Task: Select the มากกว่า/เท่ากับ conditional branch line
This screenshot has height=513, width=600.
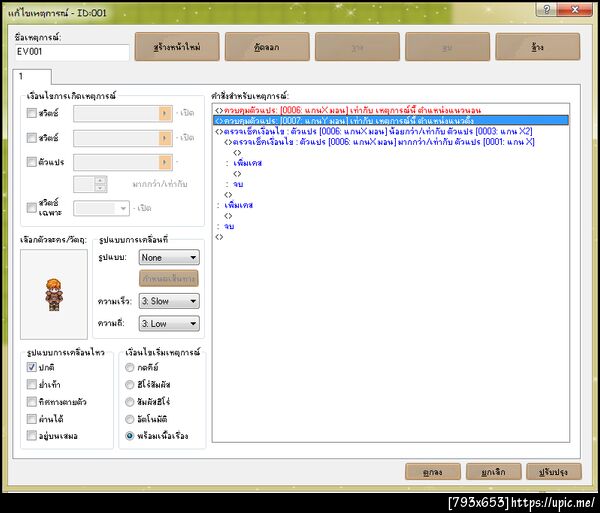Action: (391, 142)
